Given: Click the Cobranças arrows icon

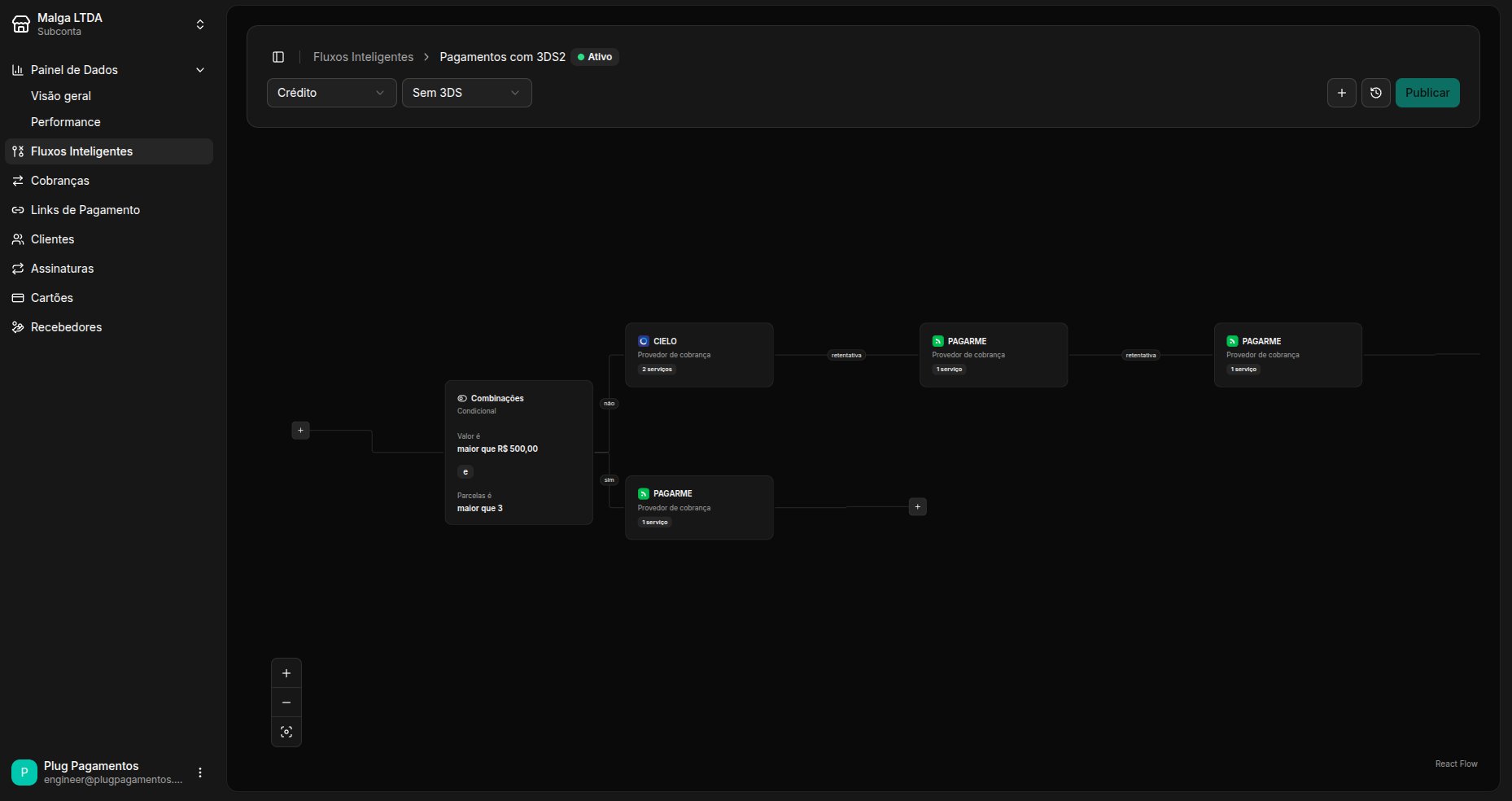Looking at the screenshot, I should 18,181.
